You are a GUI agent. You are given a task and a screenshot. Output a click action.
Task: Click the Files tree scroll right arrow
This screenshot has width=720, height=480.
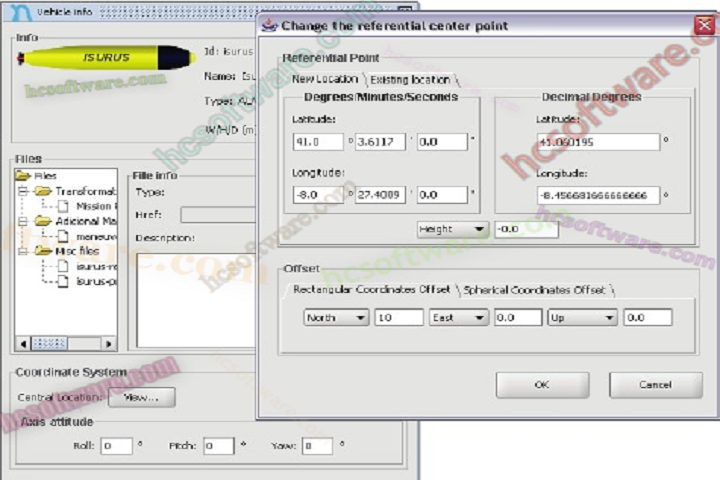[108, 344]
